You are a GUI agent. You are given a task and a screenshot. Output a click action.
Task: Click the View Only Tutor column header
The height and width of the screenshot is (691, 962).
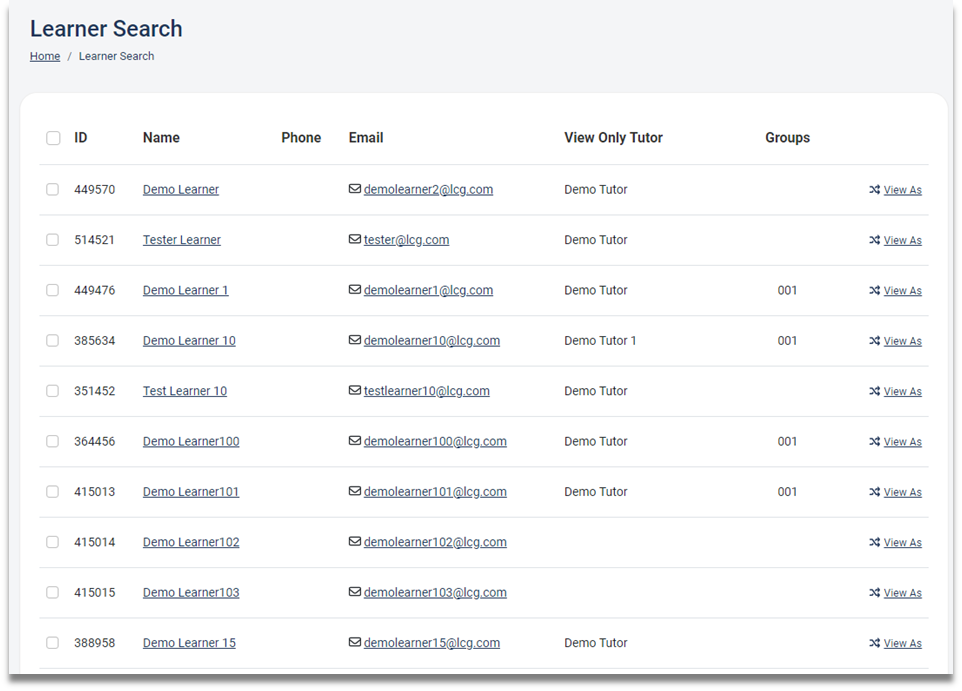click(614, 137)
